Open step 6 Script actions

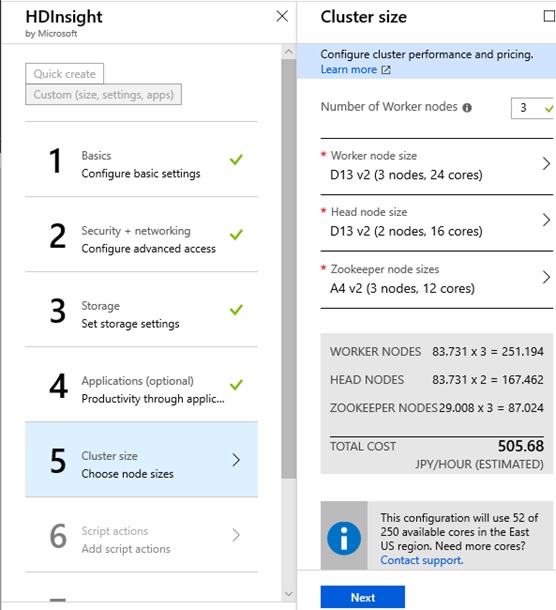tap(142, 535)
